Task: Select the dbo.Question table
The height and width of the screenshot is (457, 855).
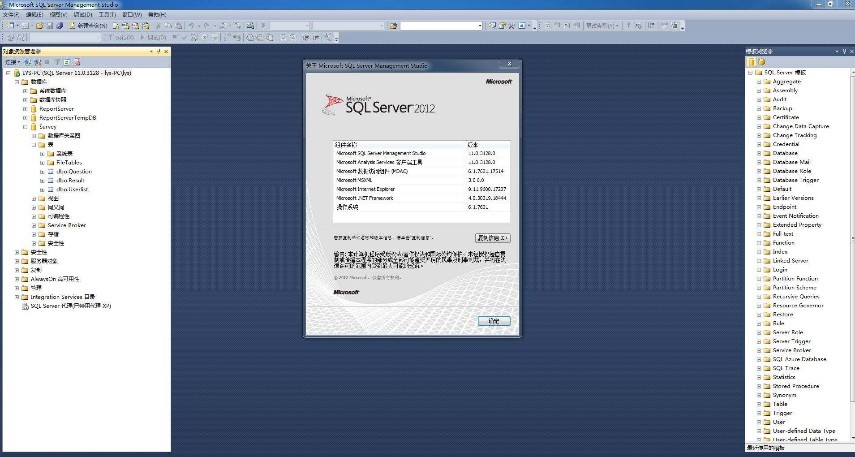Action: (x=74, y=171)
